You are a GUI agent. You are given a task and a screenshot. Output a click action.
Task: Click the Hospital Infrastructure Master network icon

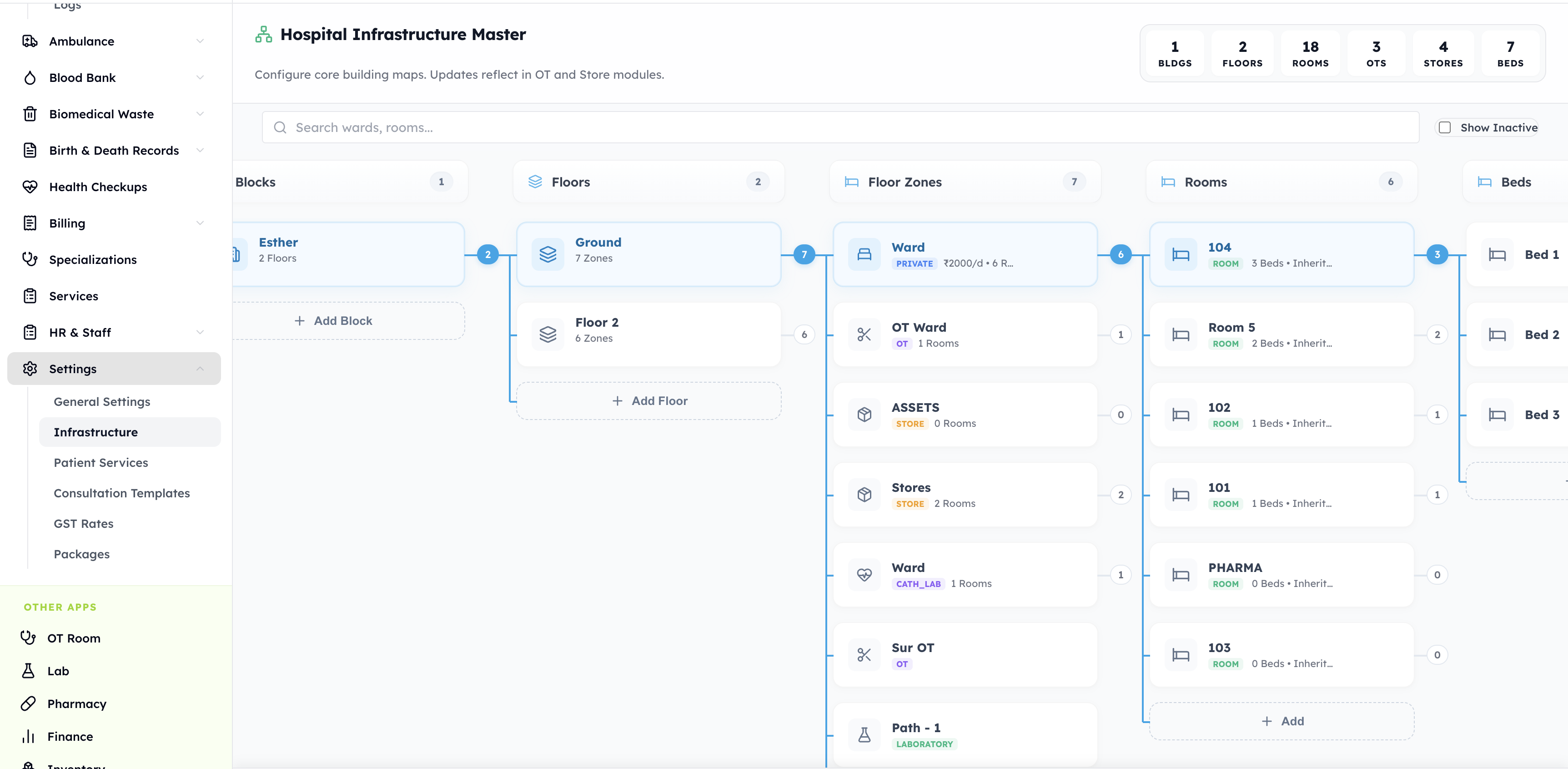coord(264,35)
